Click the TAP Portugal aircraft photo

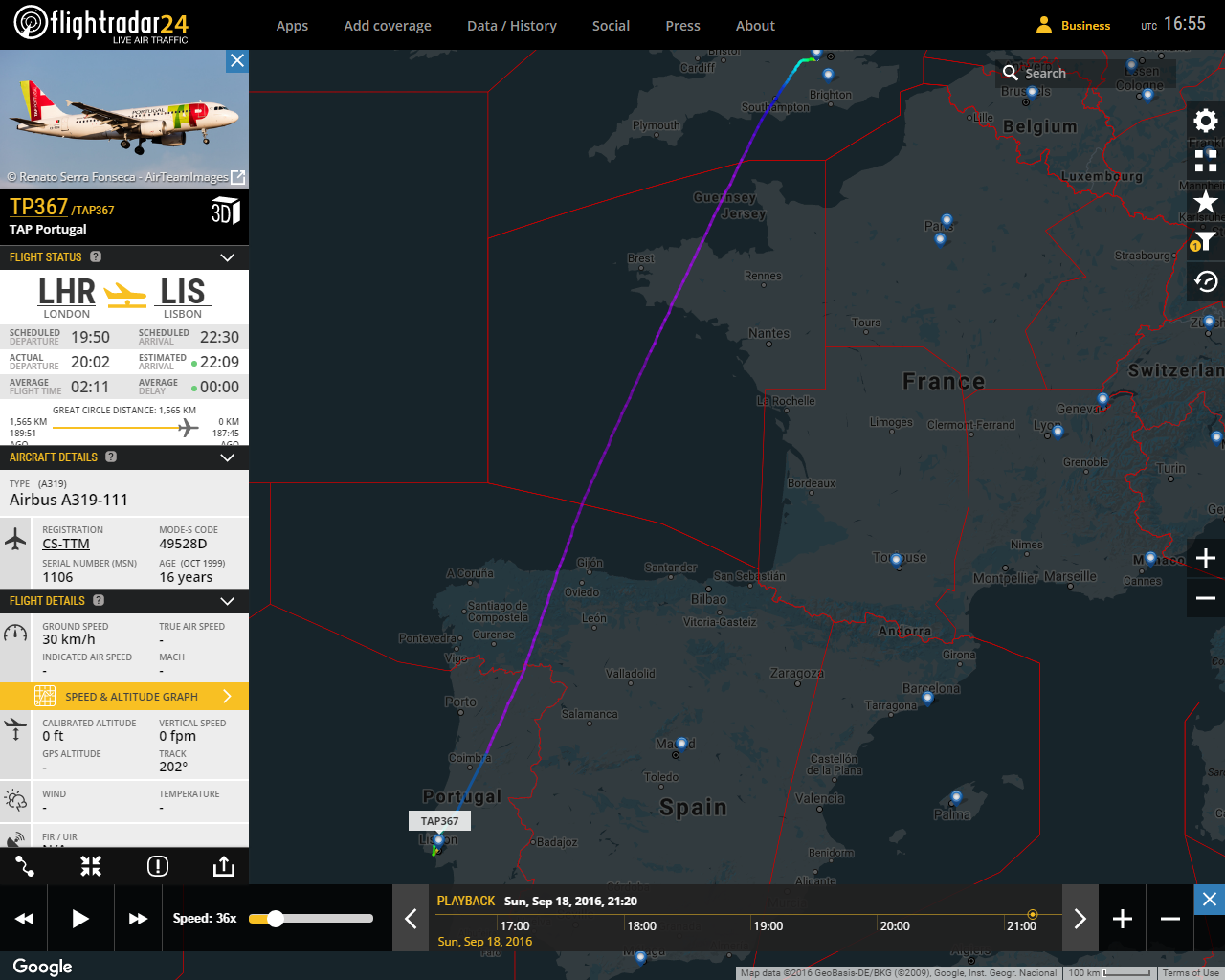click(124, 120)
